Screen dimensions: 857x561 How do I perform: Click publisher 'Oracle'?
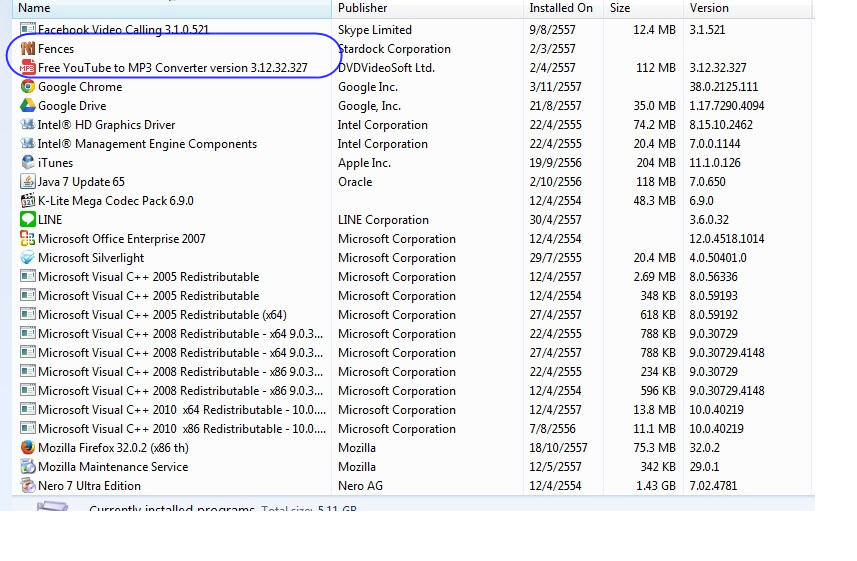(x=355, y=182)
